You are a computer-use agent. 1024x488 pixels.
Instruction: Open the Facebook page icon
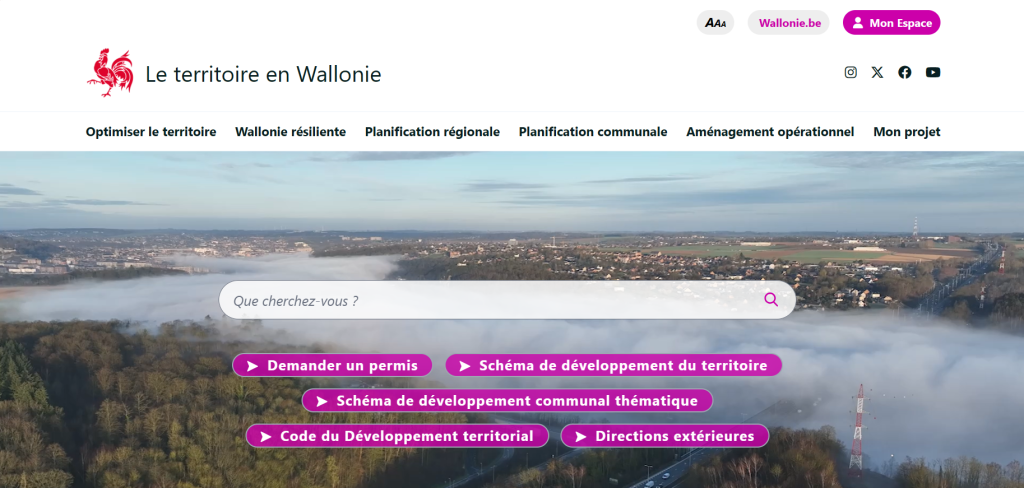905,72
